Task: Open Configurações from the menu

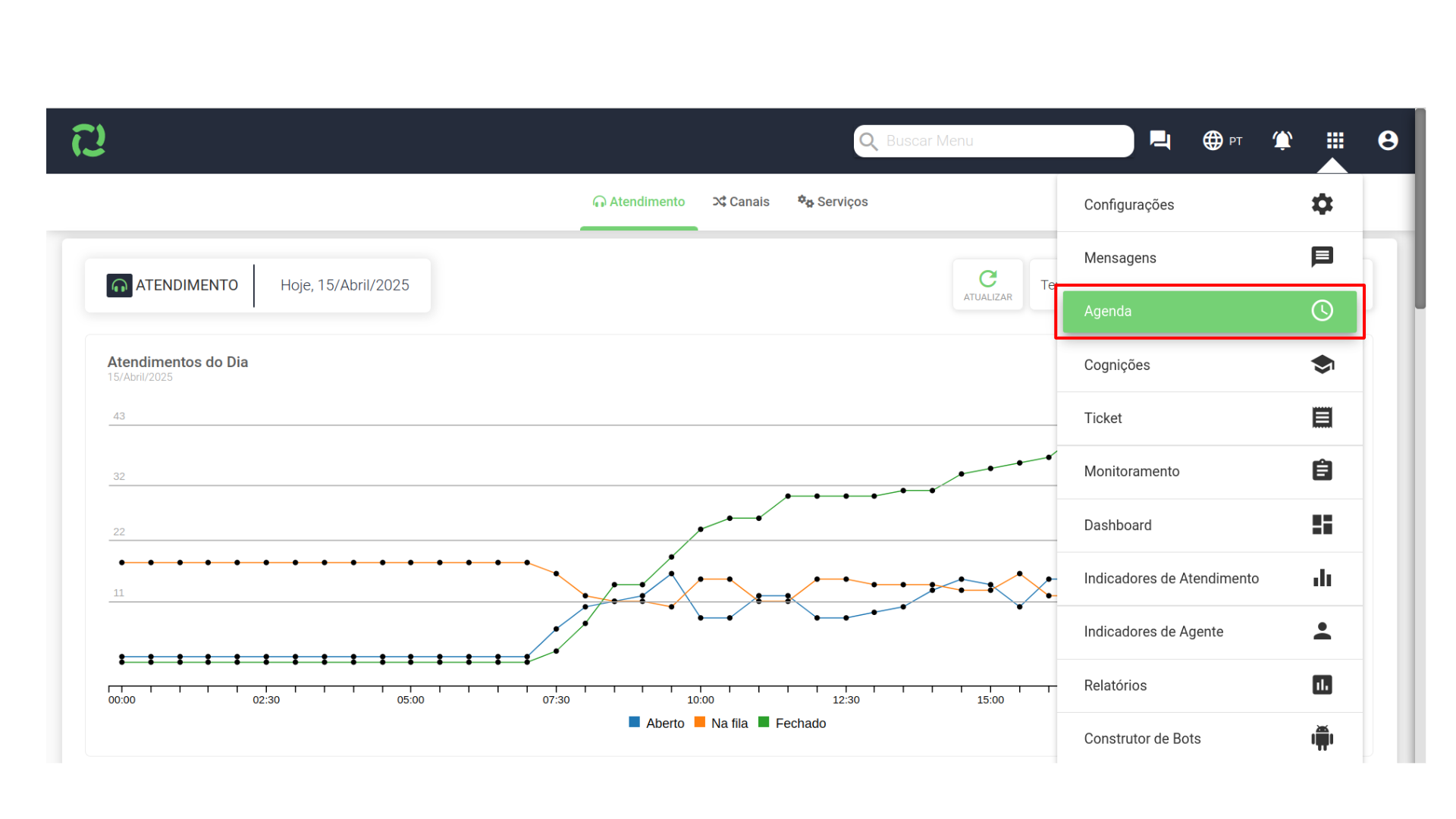Action: pyautogui.click(x=1210, y=205)
